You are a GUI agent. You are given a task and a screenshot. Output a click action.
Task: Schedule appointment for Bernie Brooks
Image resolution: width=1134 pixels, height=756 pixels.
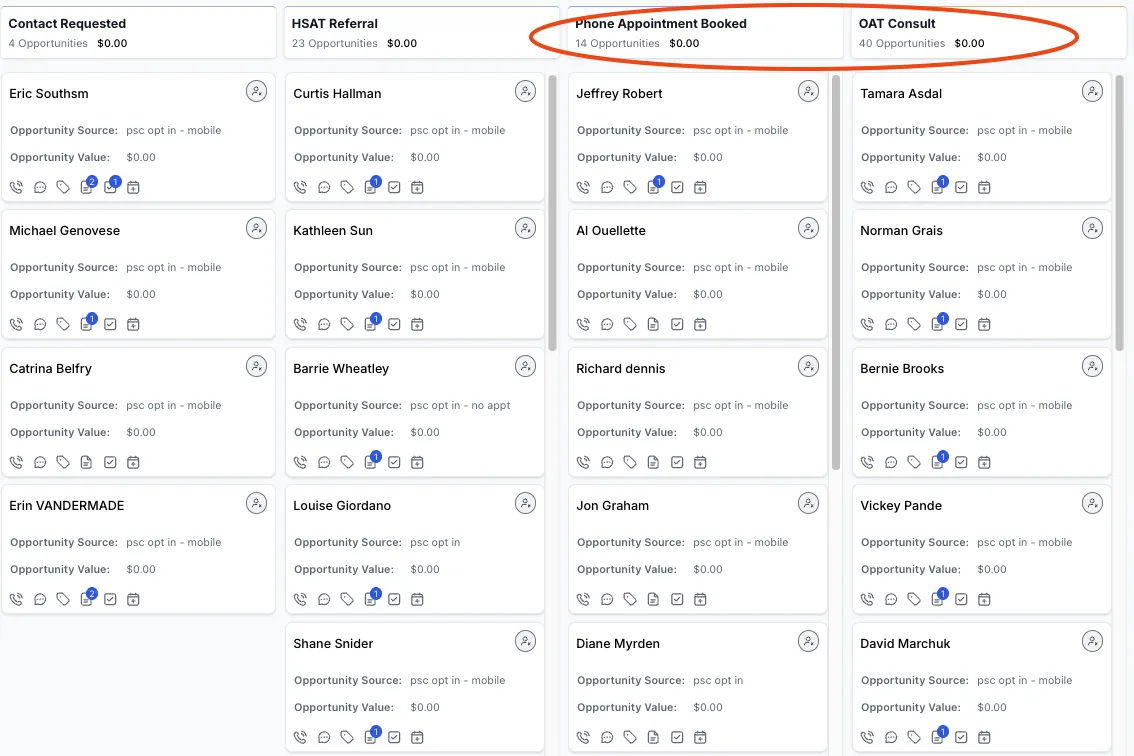pyautogui.click(x=984, y=462)
